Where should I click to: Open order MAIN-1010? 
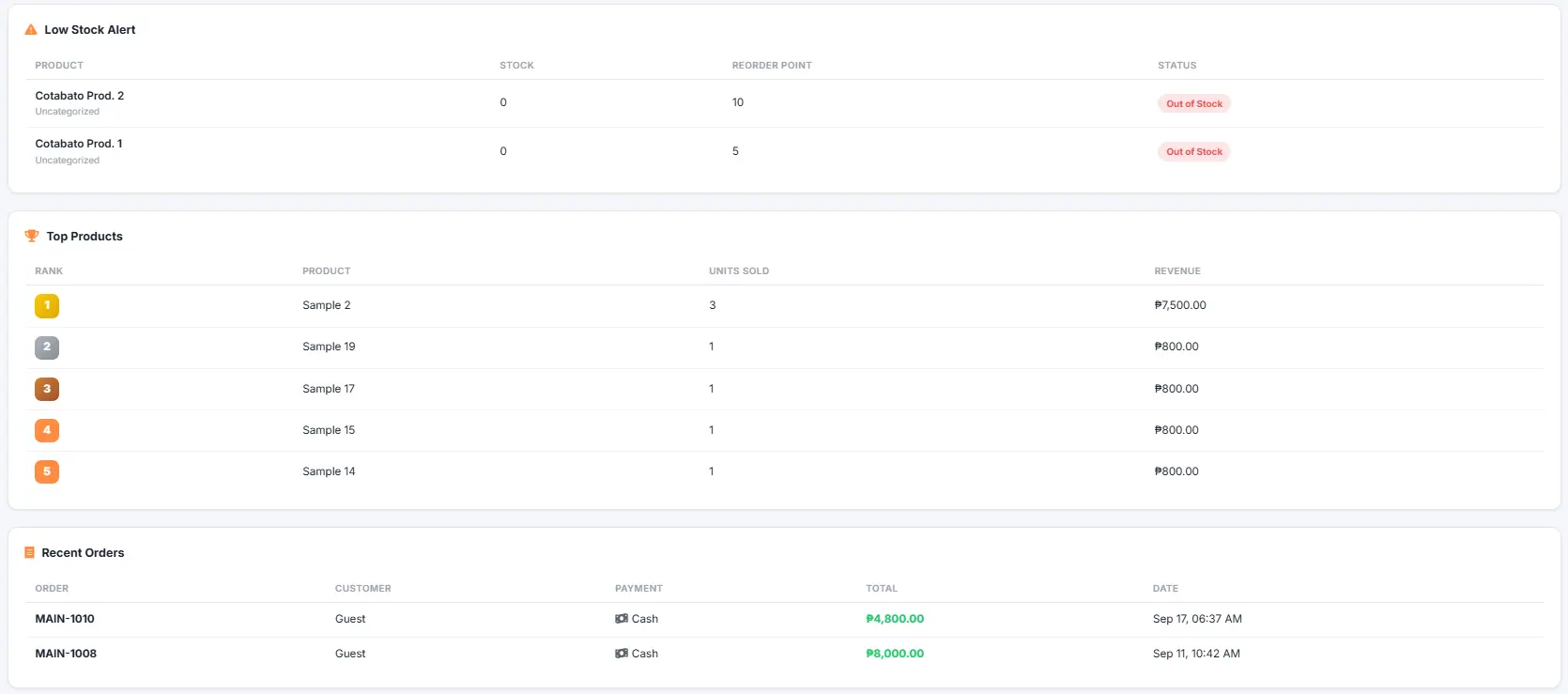pos(65,619)
